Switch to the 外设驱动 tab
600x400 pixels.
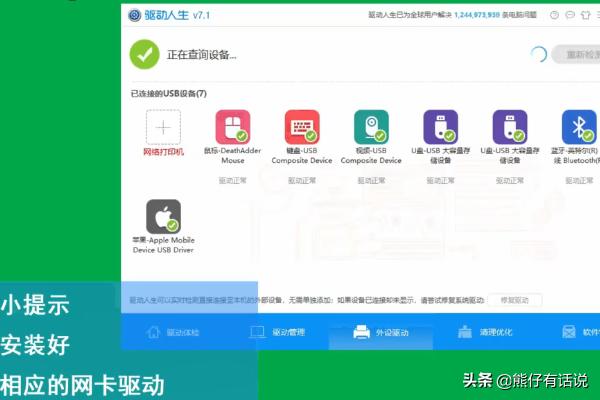(382, 332)
